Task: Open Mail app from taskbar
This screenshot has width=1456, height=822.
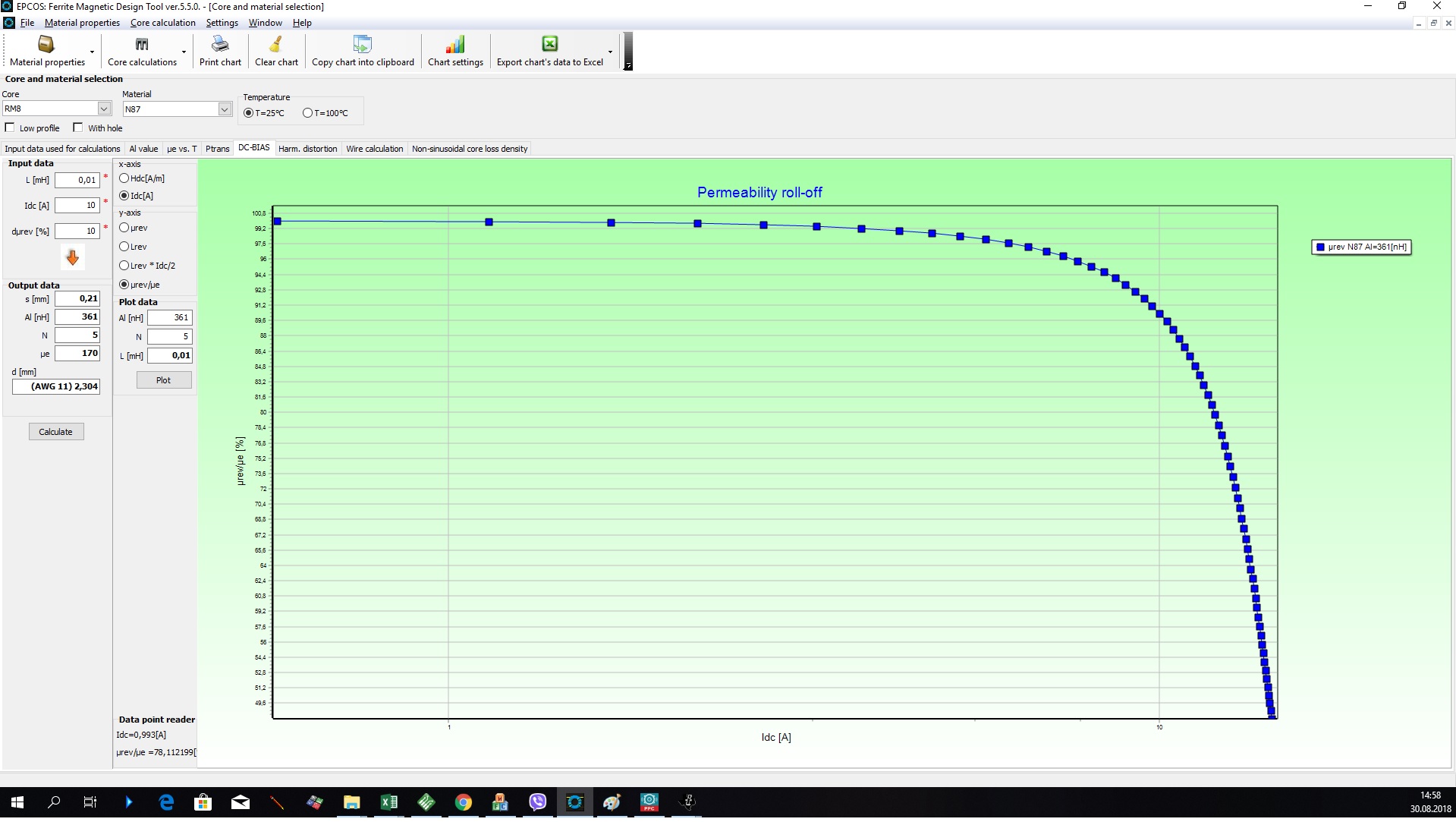Action: pyautogui.click(x=241, y=802)
